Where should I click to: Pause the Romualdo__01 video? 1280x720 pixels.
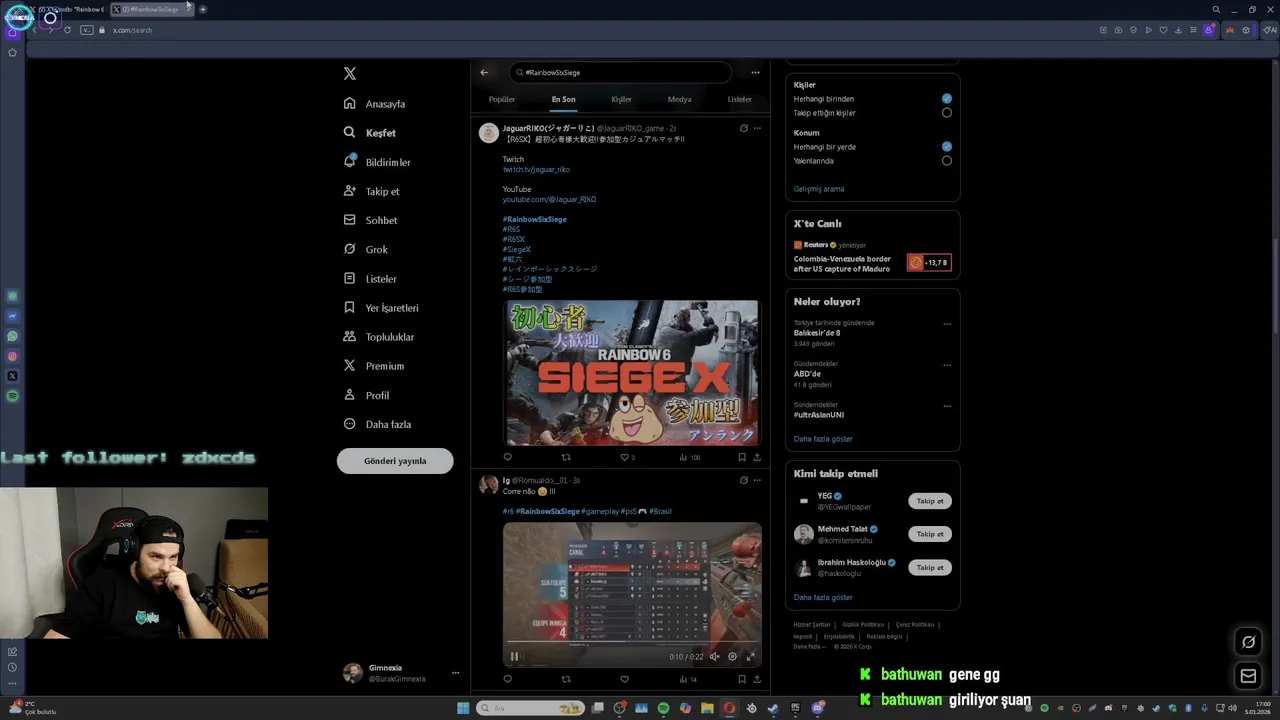pos(514,657)
